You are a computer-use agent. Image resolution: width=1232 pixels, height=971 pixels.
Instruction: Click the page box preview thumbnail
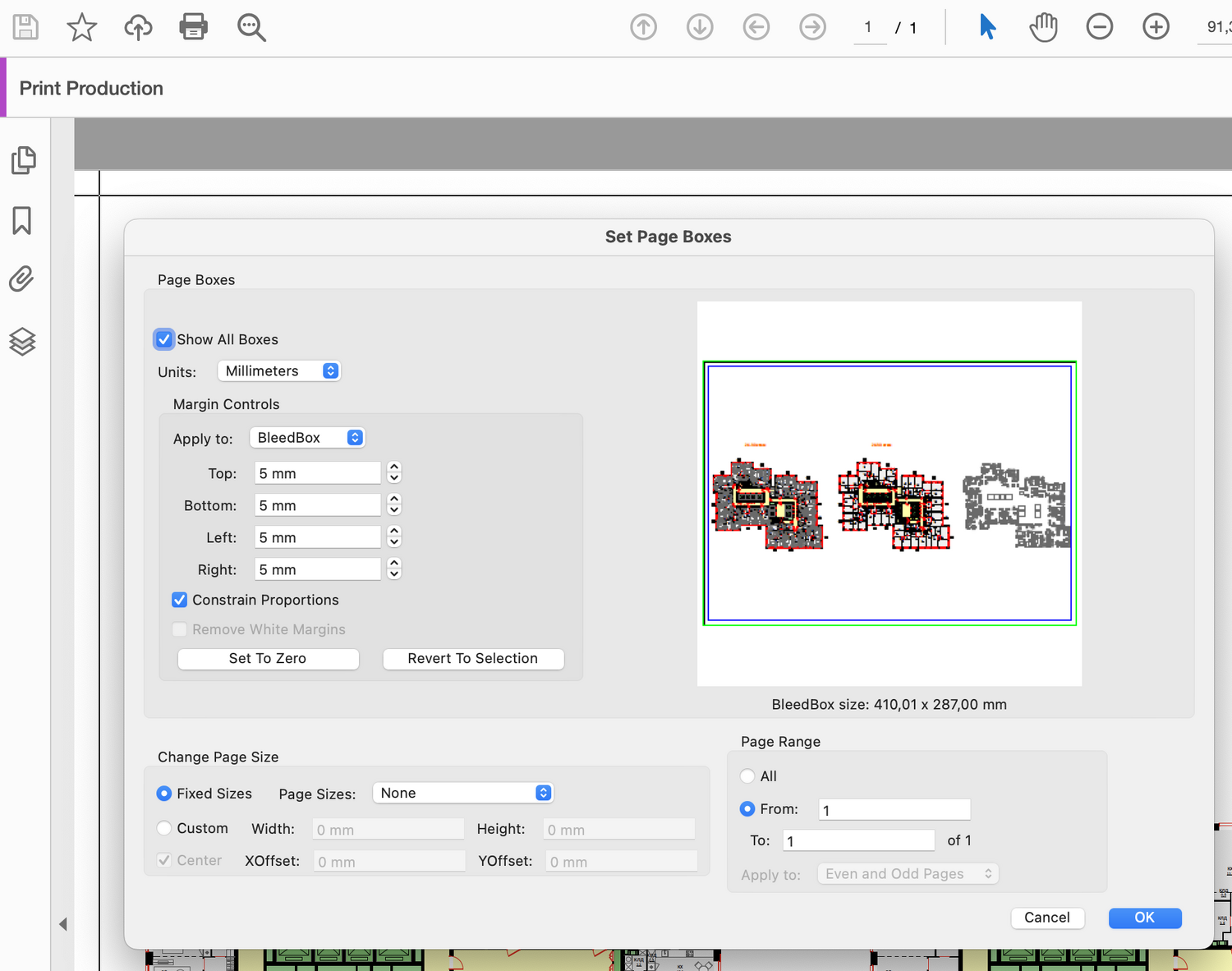coord(890,494)
